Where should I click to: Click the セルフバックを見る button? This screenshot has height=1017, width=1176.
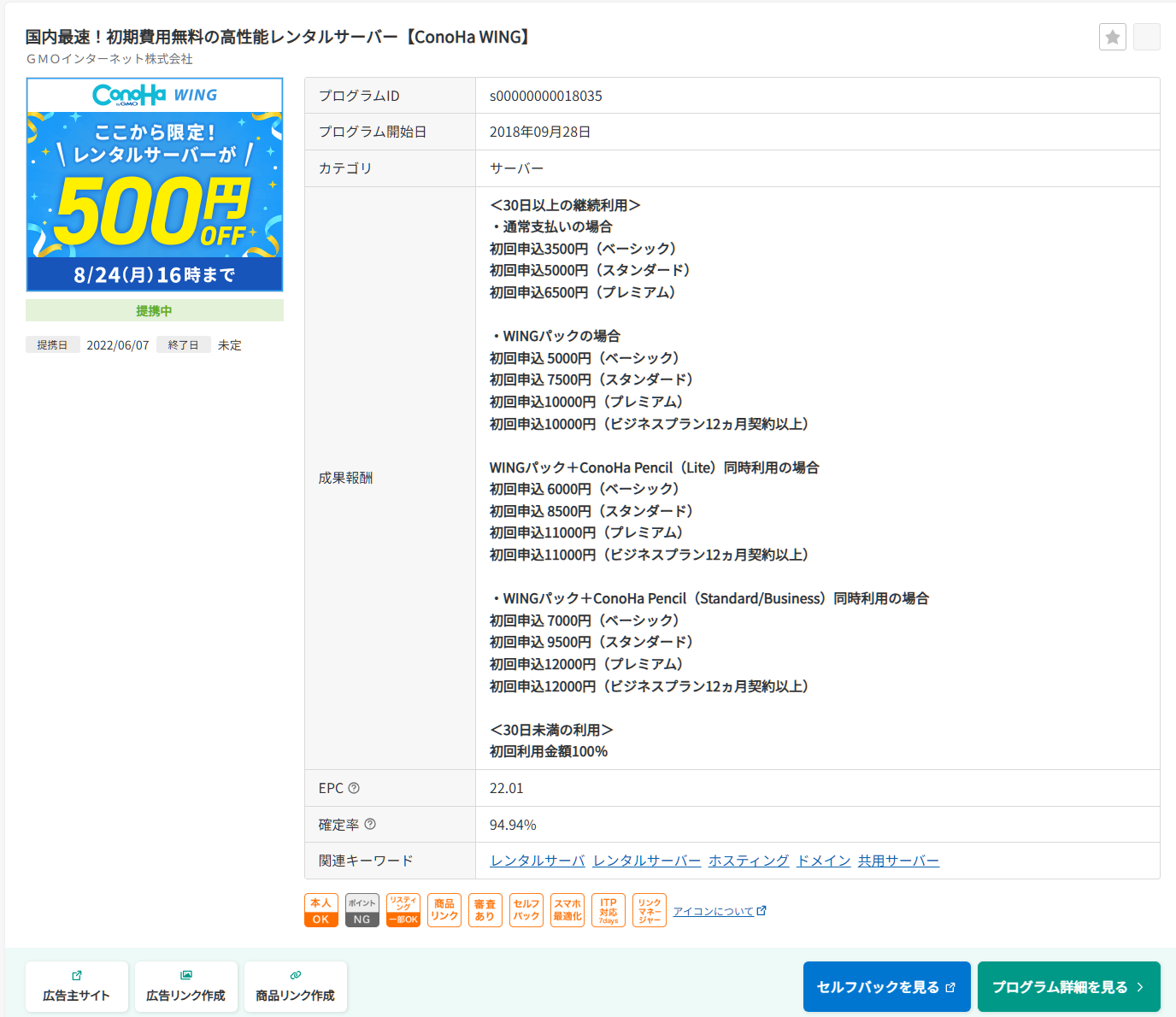point(887,987)
